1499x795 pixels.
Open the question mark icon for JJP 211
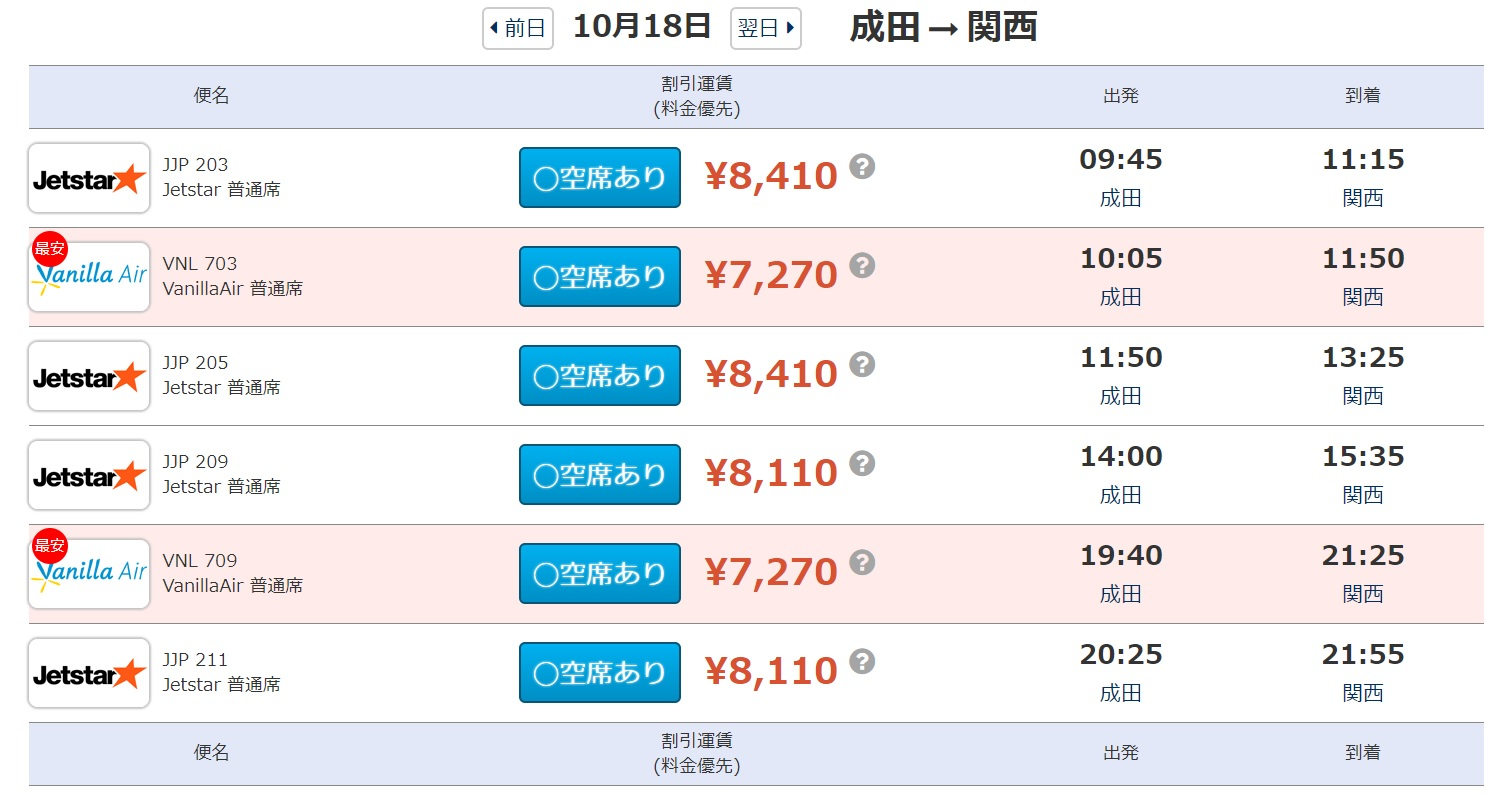[x=862, y=662]
